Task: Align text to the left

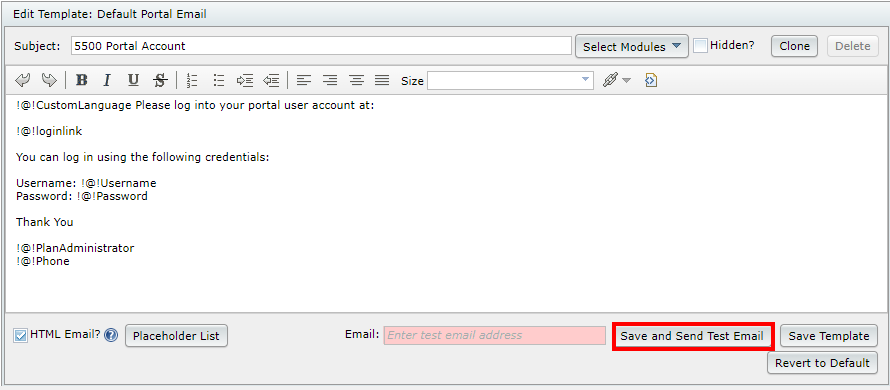Action: [304, 81]
